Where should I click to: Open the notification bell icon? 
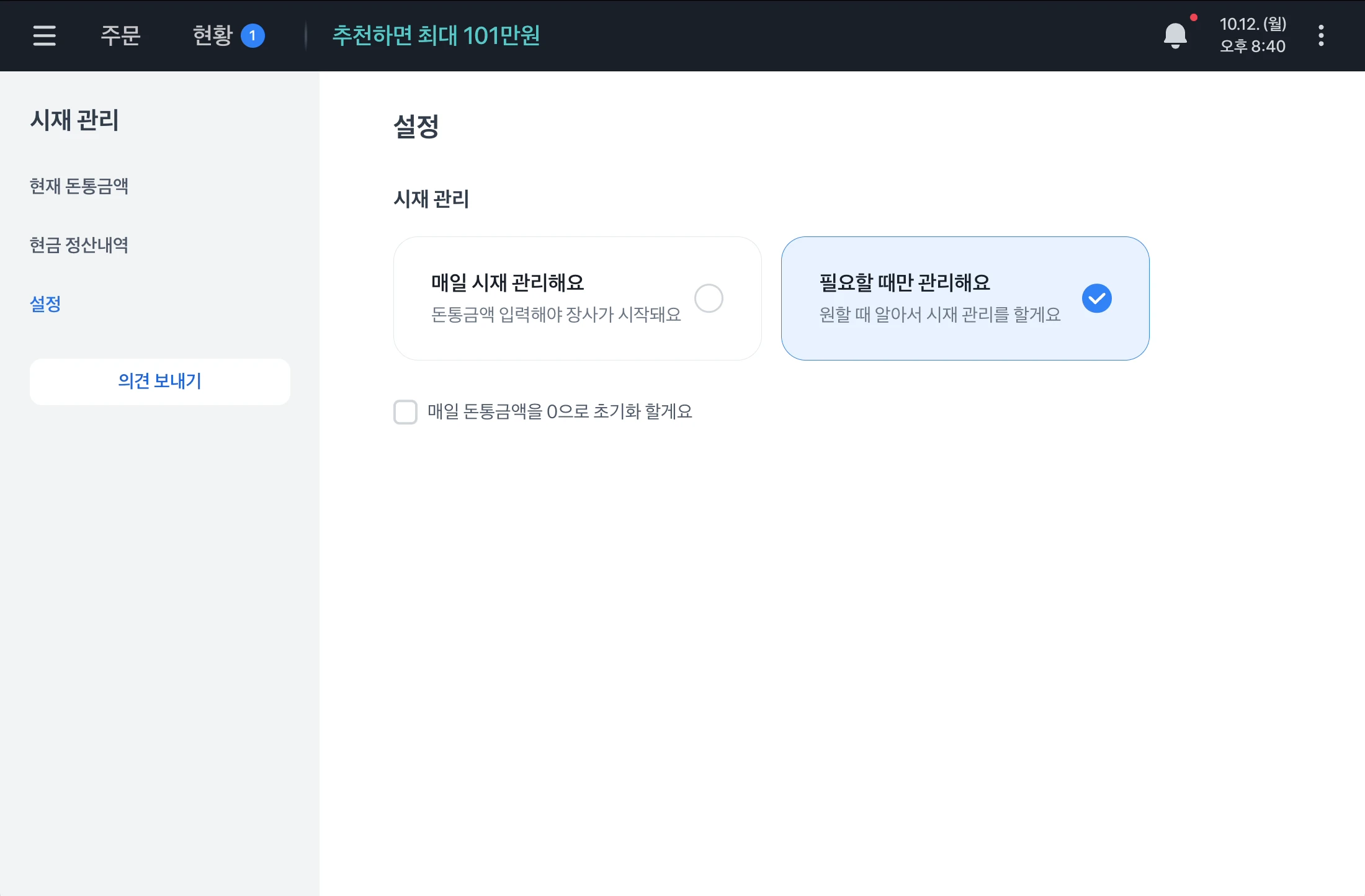1175,35
